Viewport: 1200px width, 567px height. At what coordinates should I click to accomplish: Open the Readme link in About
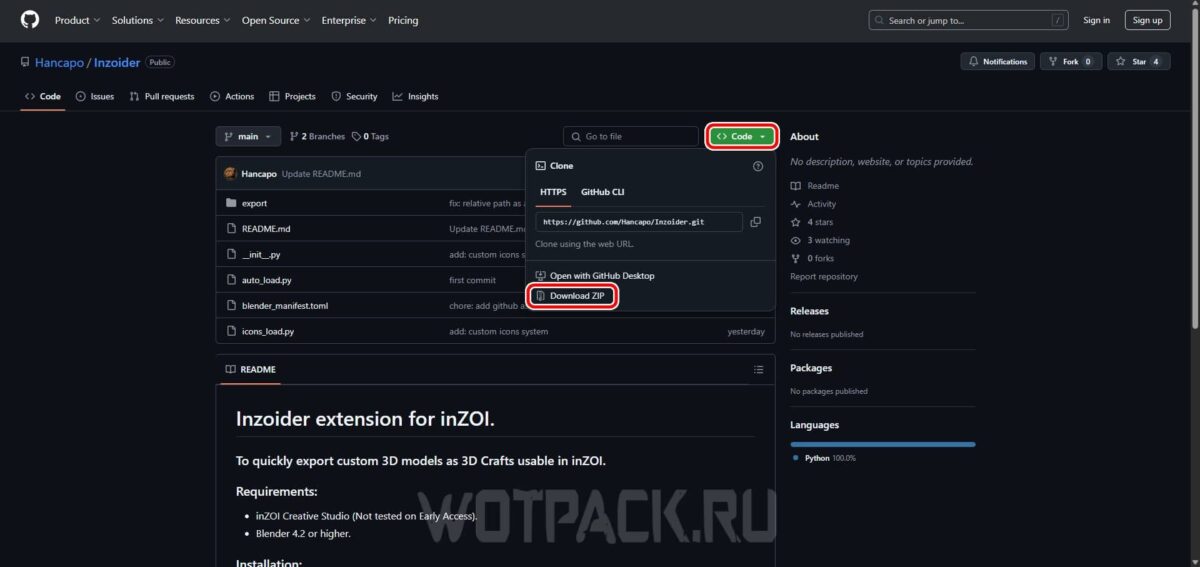click(815, 186)
